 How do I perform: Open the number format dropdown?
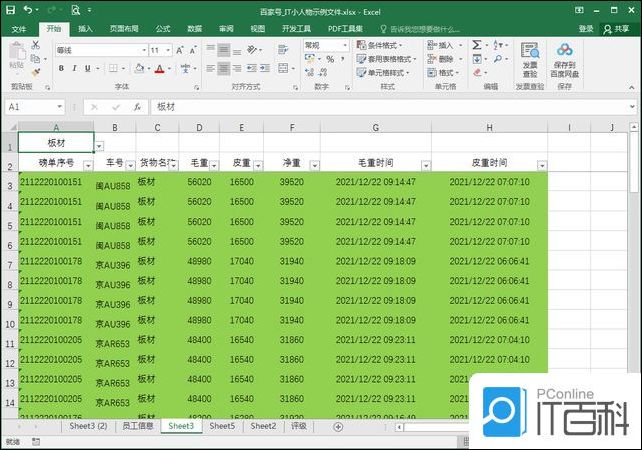(x=345, y=45)
